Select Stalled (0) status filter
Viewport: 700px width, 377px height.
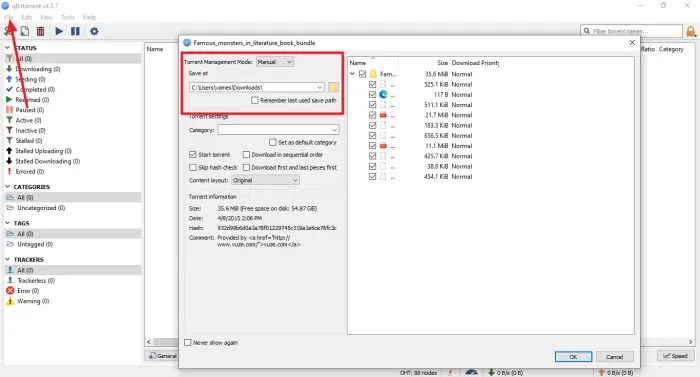tap(29, 141)
